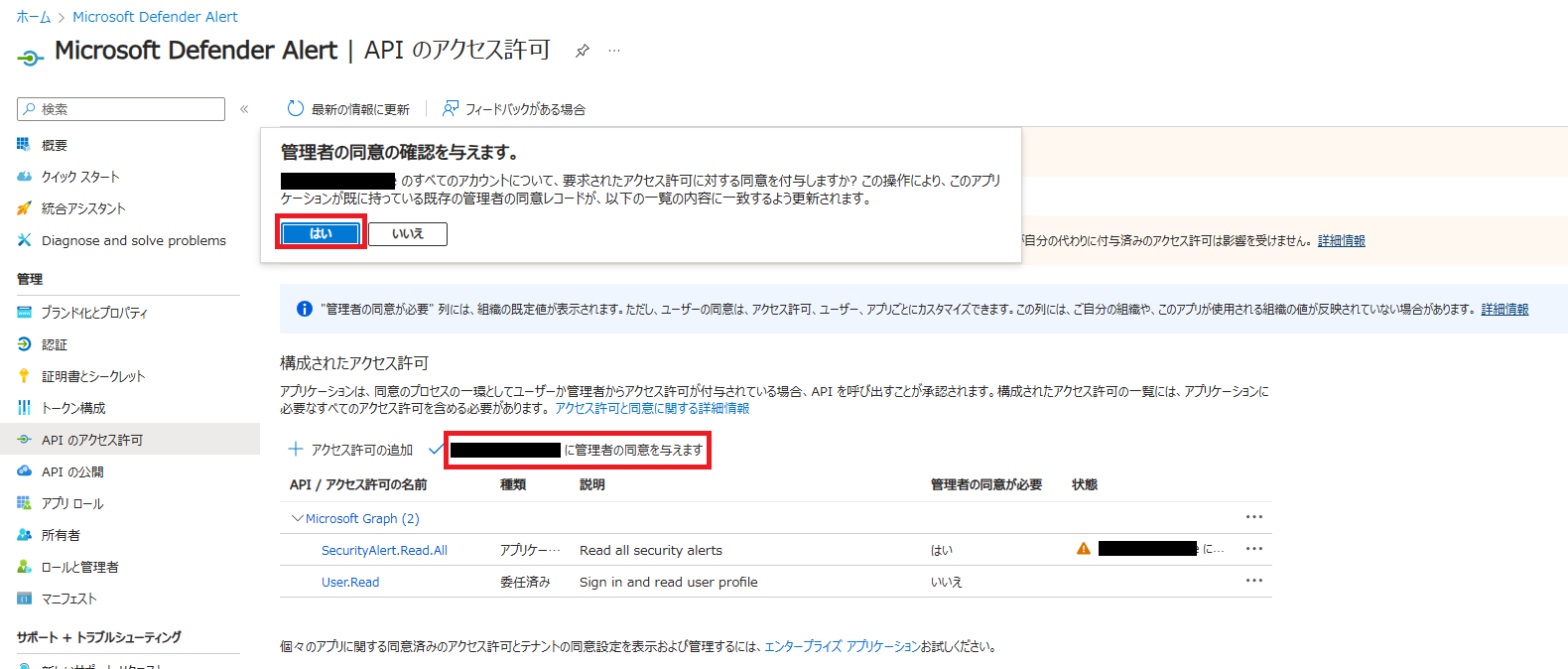
Task: Click the 認証 icon in sidebar
Action: (x=24, y=344)
